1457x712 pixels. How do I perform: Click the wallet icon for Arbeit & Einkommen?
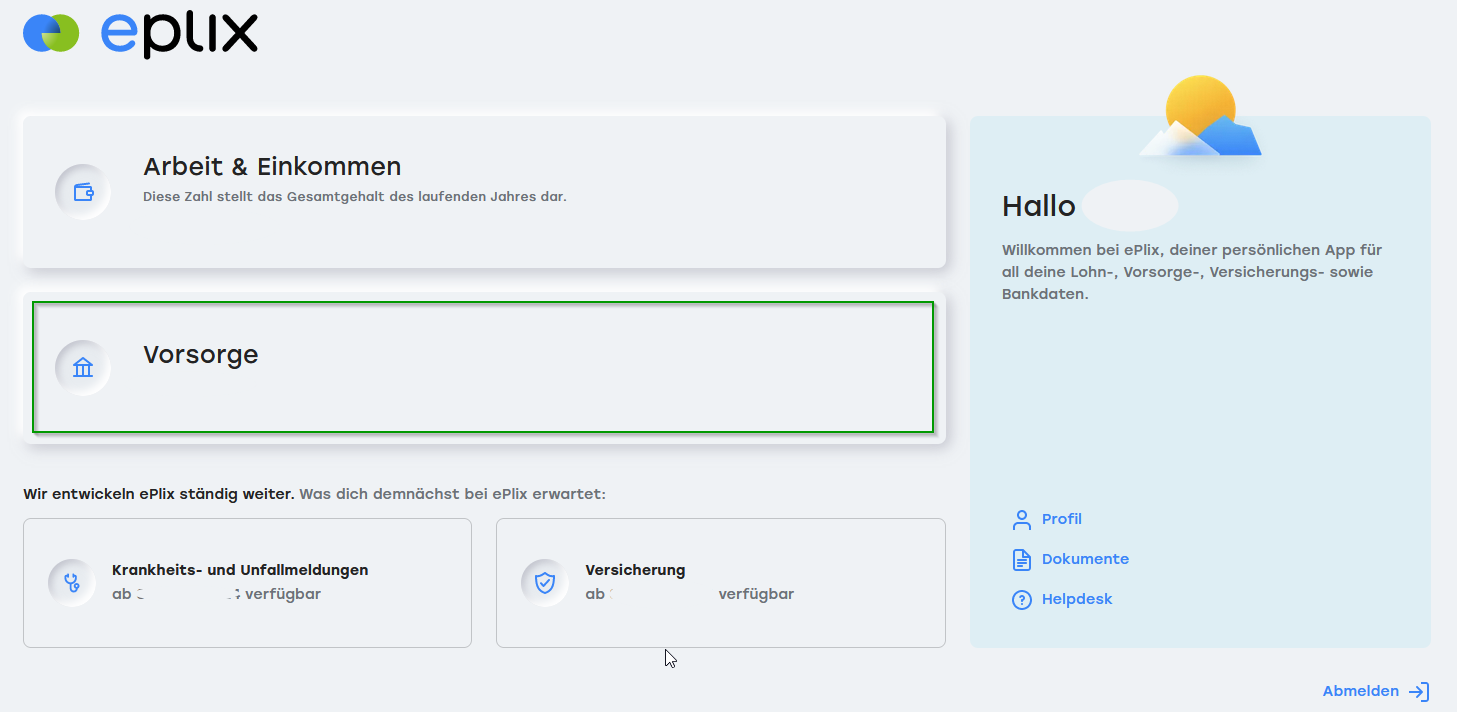click(x=83, y=192)
